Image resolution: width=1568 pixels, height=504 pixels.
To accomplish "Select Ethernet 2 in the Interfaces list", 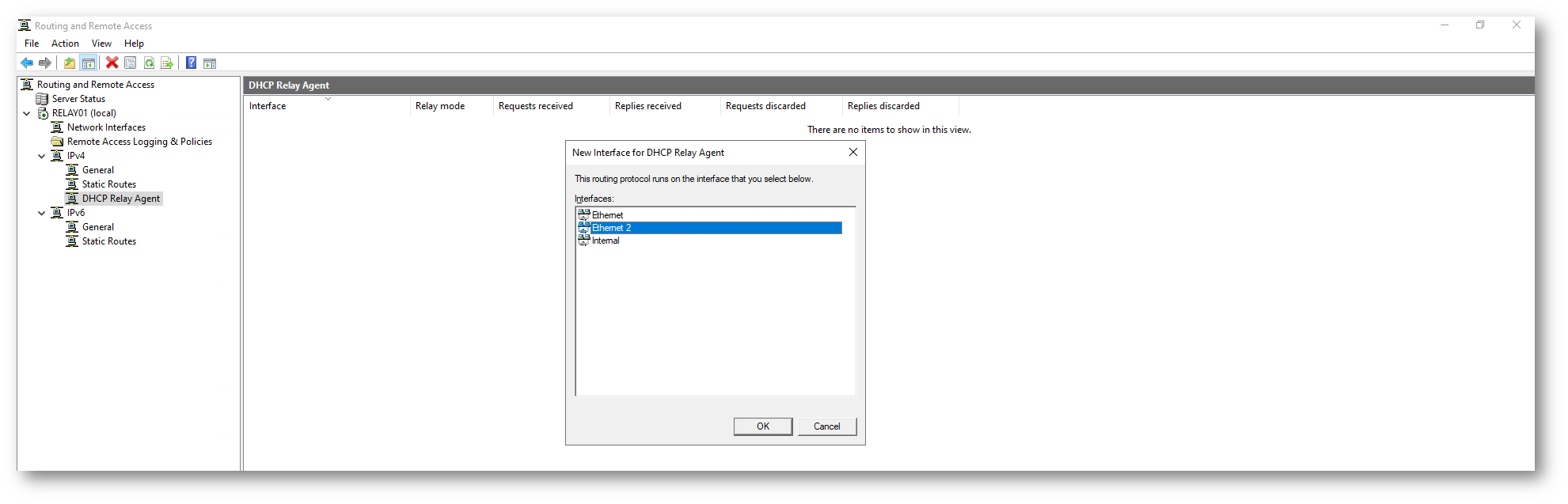I will 611,228.
